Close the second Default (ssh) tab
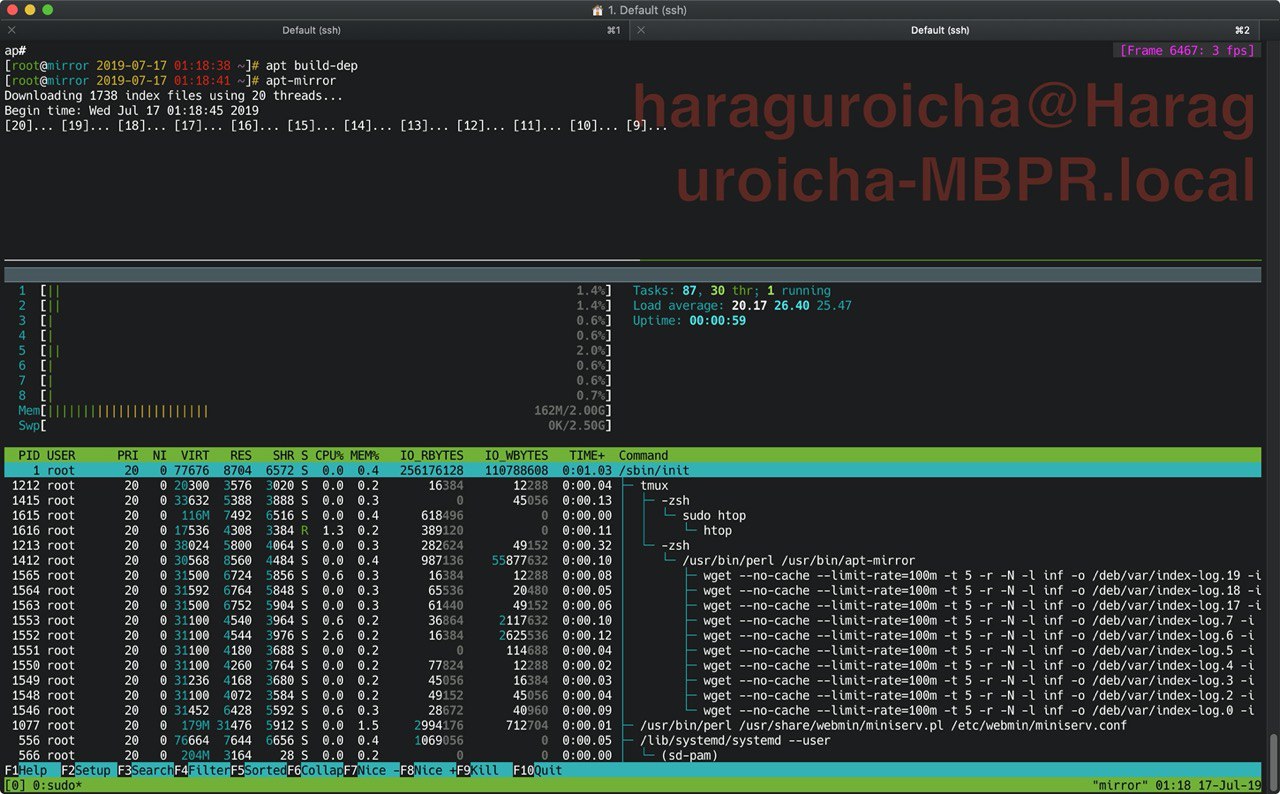Screen dimensions: 1280x794 (640, 30)
